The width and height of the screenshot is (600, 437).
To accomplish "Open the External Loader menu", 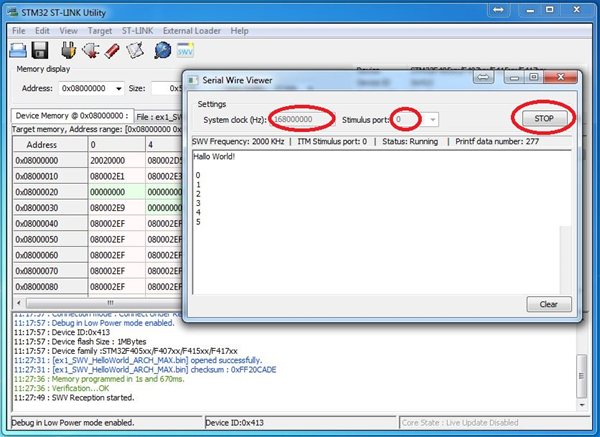I will [192, 31].
